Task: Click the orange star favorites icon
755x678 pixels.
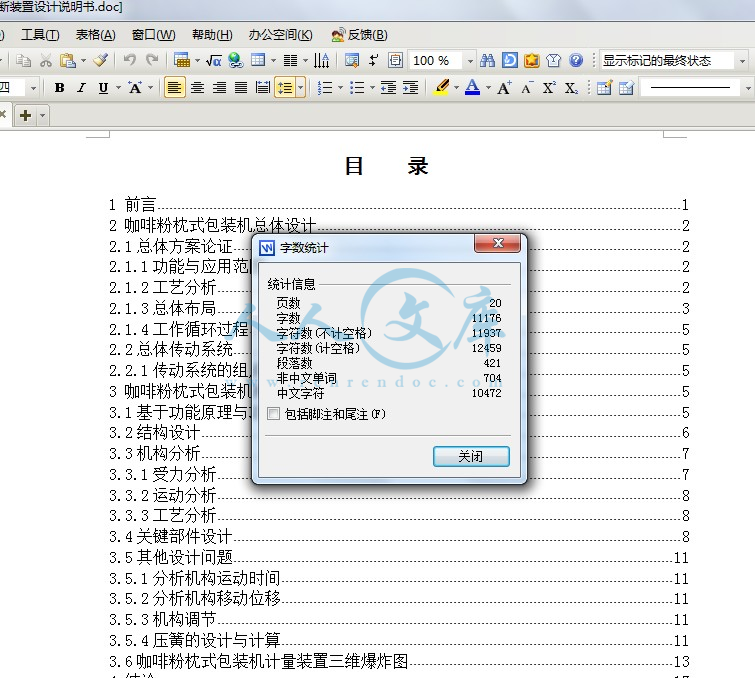Action: (x=532, y=61)
